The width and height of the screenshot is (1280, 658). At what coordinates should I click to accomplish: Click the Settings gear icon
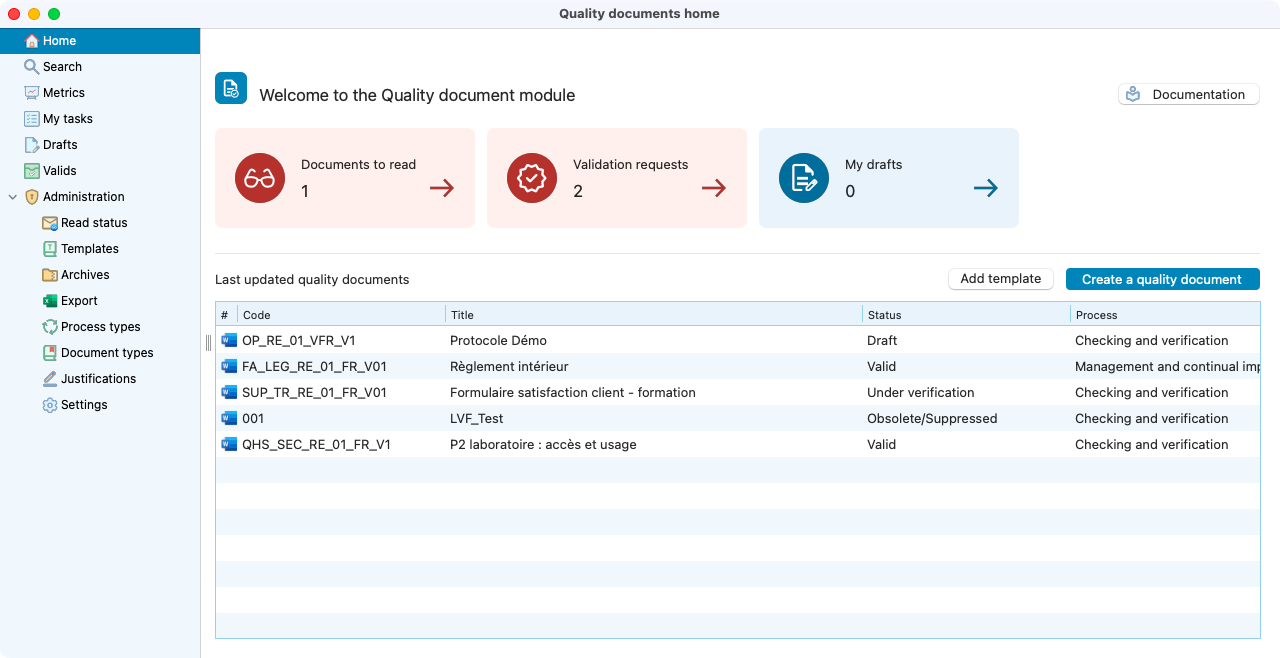pos(50,405)
